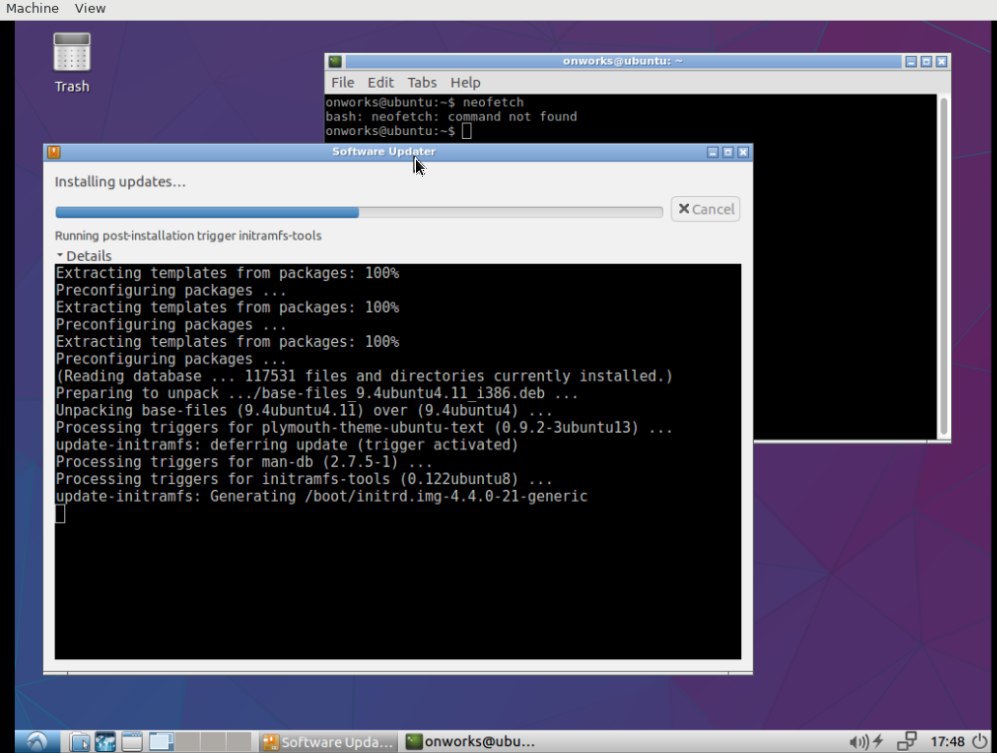
Task: Open the power manager lightning tray icon
Action: point(878,741)
